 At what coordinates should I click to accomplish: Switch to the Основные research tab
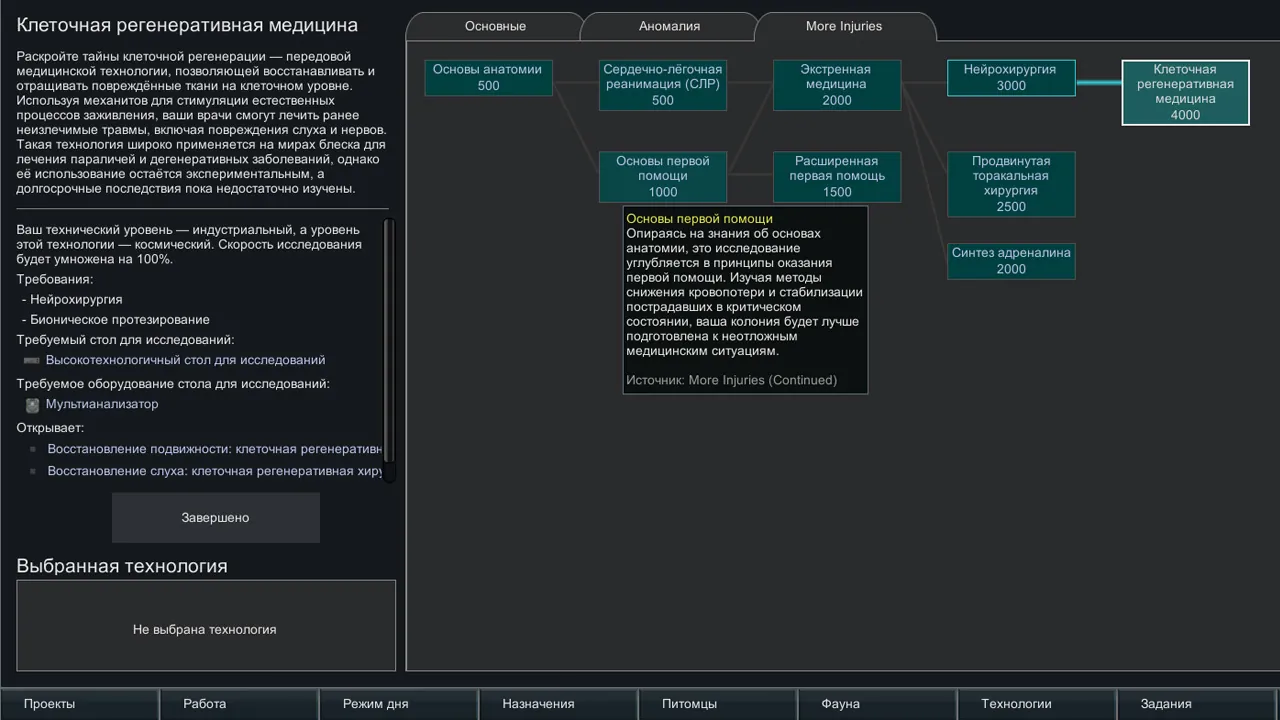tap(495, 26)
